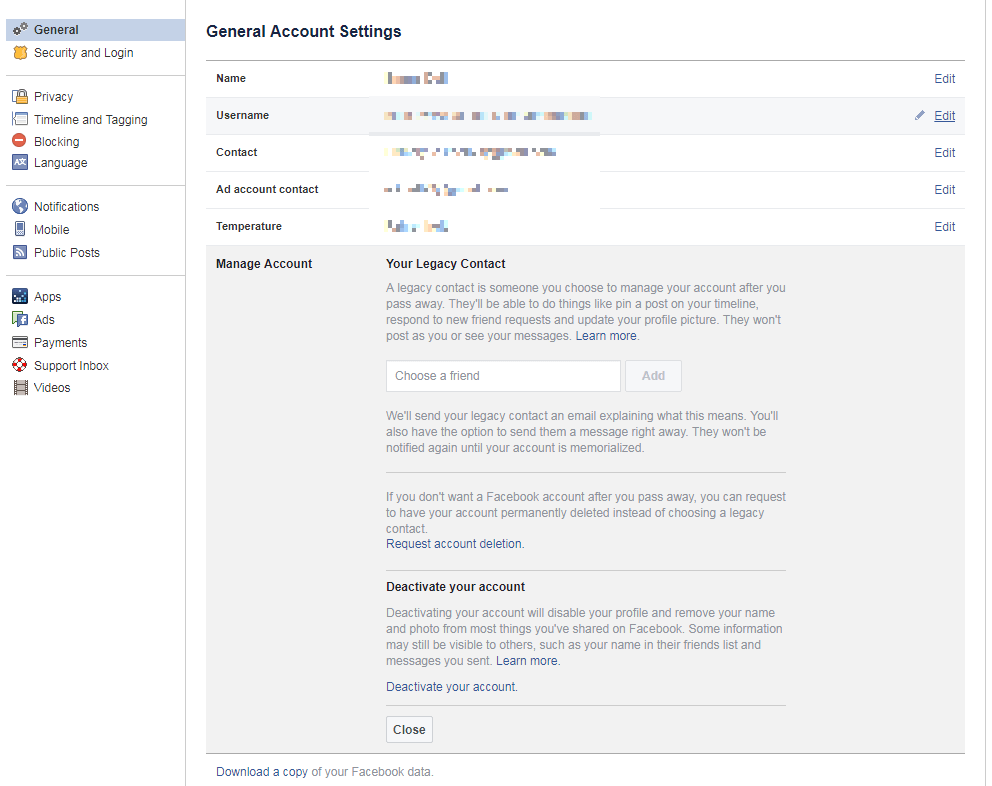Viewport: 992px width, 786px height.
Task: Click the Mobile phone icon
Action: [x=20, y=228]
